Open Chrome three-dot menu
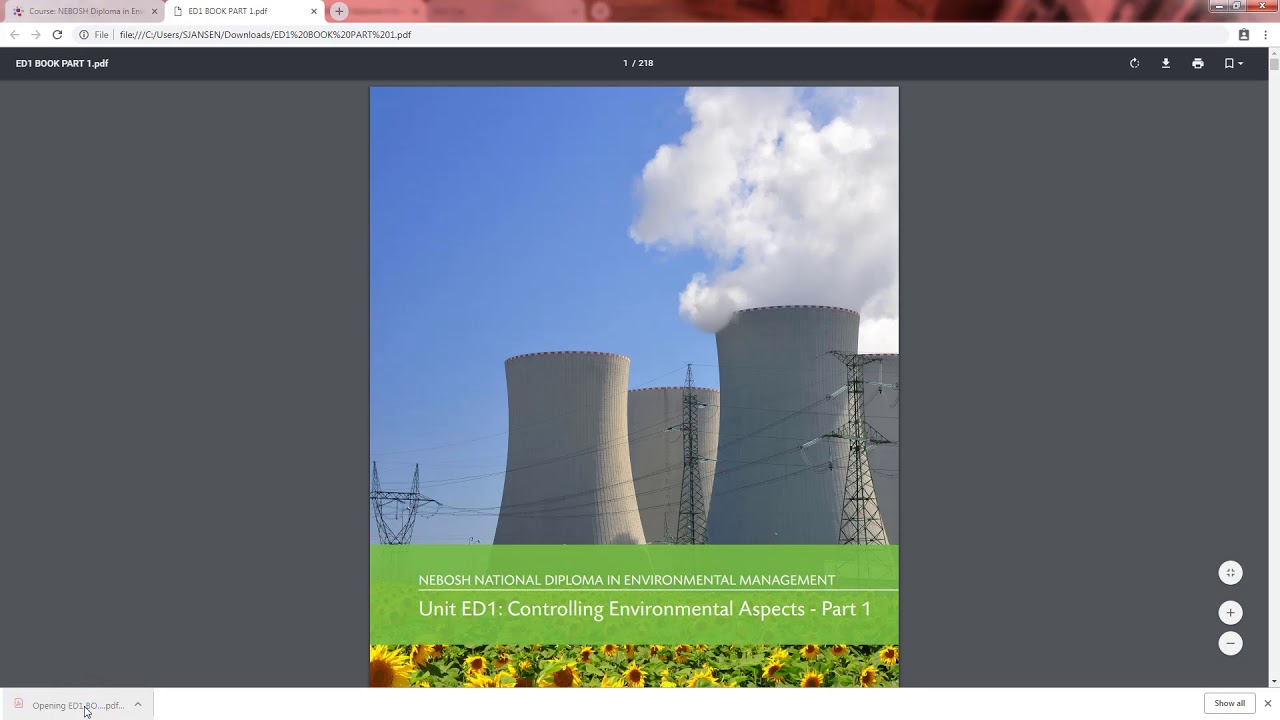Image resolution: width=1280 pixels, height=720 pixels. pyautogui.click(x=1266, y=34)
